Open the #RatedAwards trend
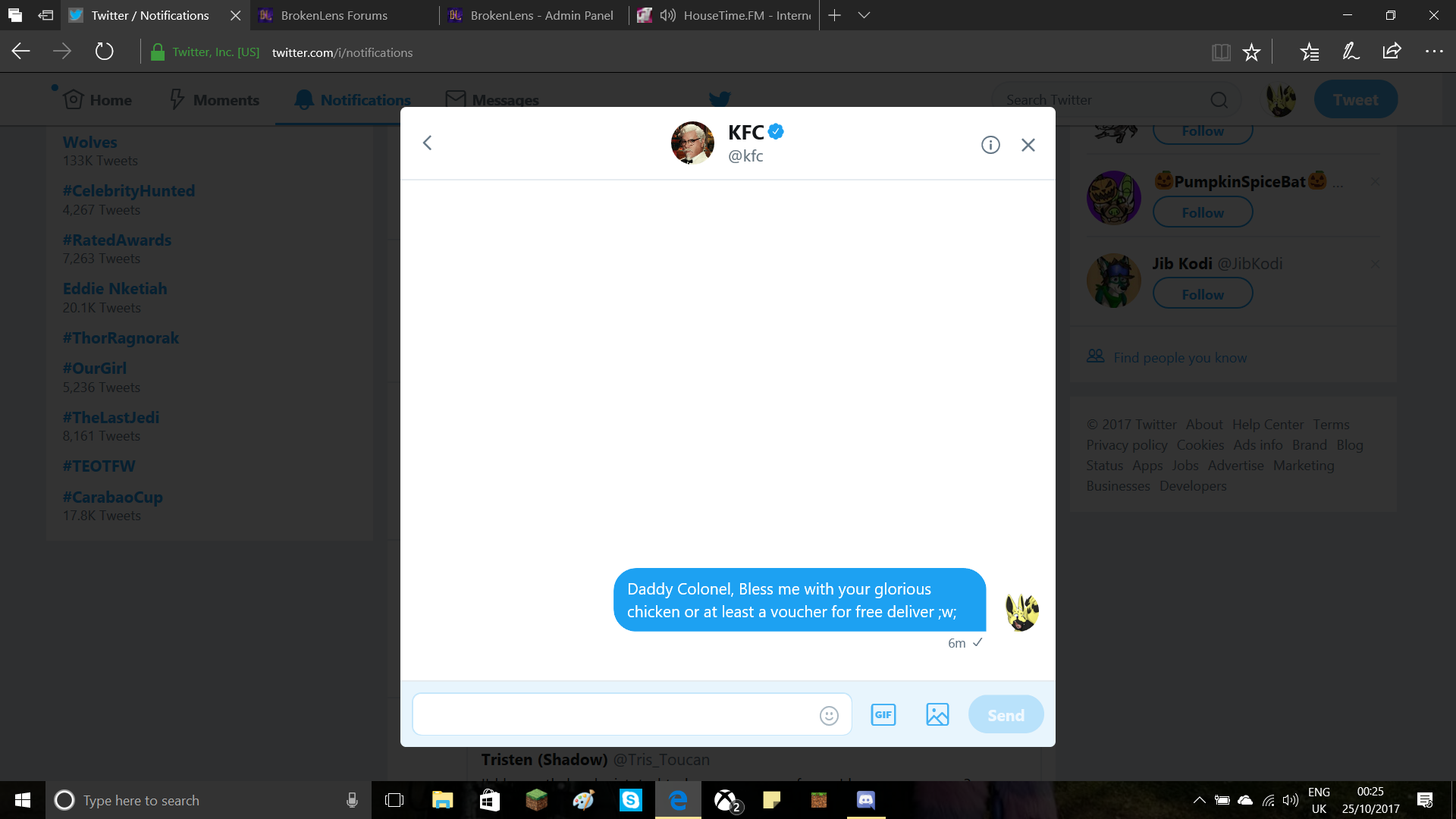This screenshot has height=819, width=1456. click(117, 240)
